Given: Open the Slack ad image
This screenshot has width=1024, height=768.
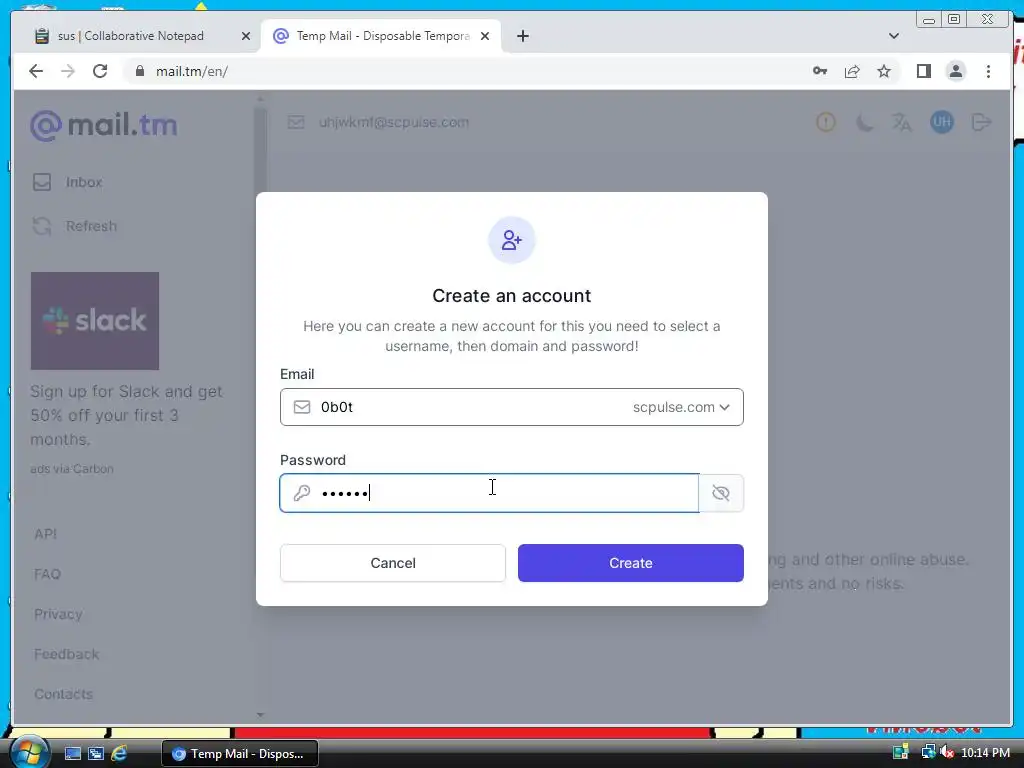Looking at the screenshot, I should pyautogui.click(x=95, y=321).
